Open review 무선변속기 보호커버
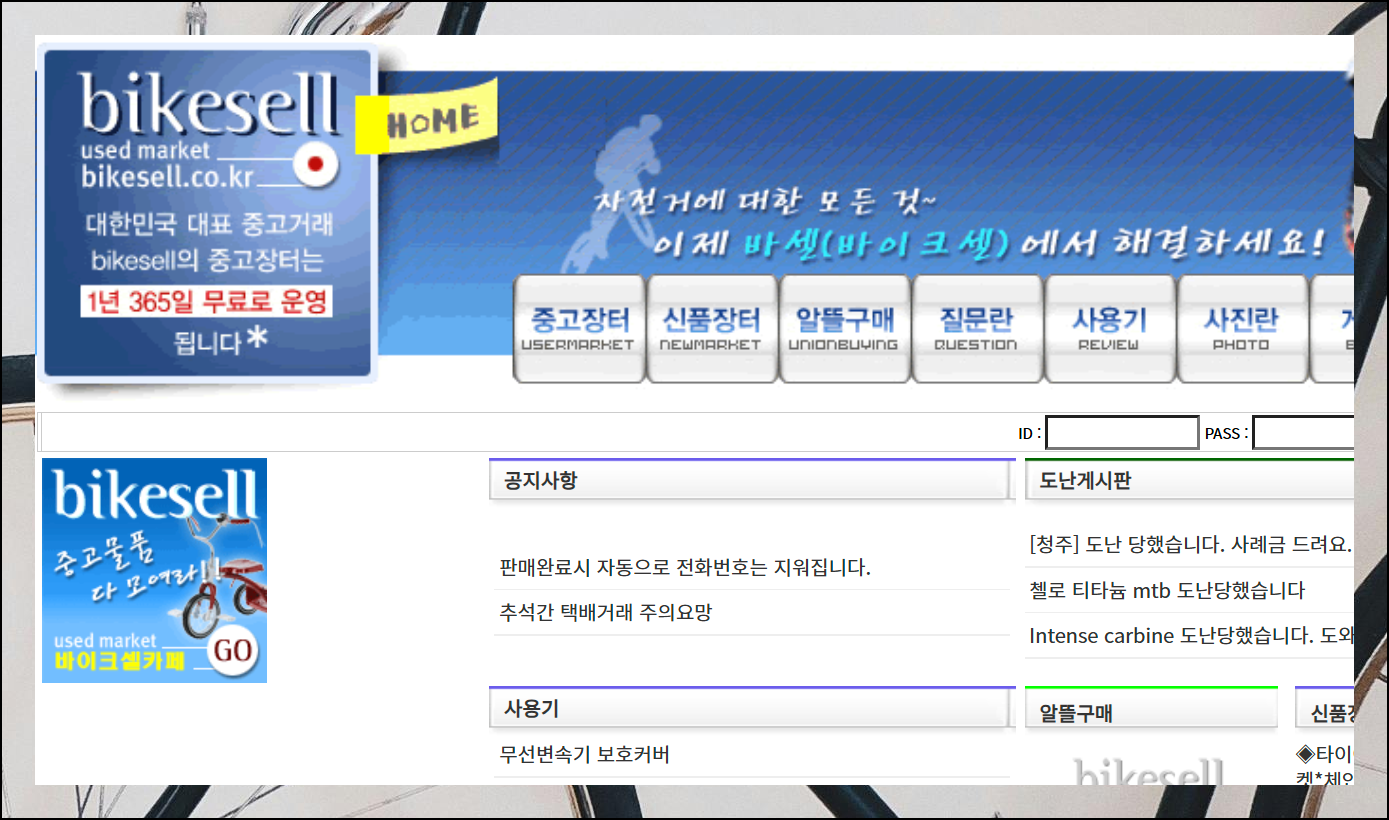Viewport: 1389px width, 820px height. tap(584, 754)
